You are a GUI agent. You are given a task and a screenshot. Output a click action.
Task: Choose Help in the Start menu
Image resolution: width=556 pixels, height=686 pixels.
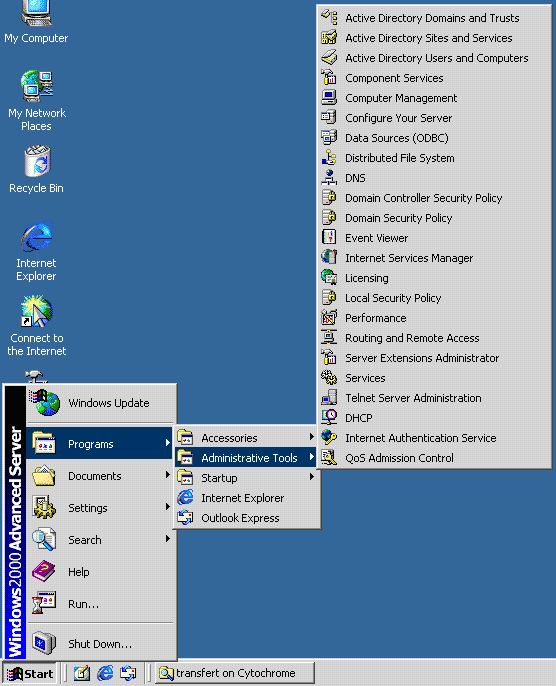[x=101, y=572]
